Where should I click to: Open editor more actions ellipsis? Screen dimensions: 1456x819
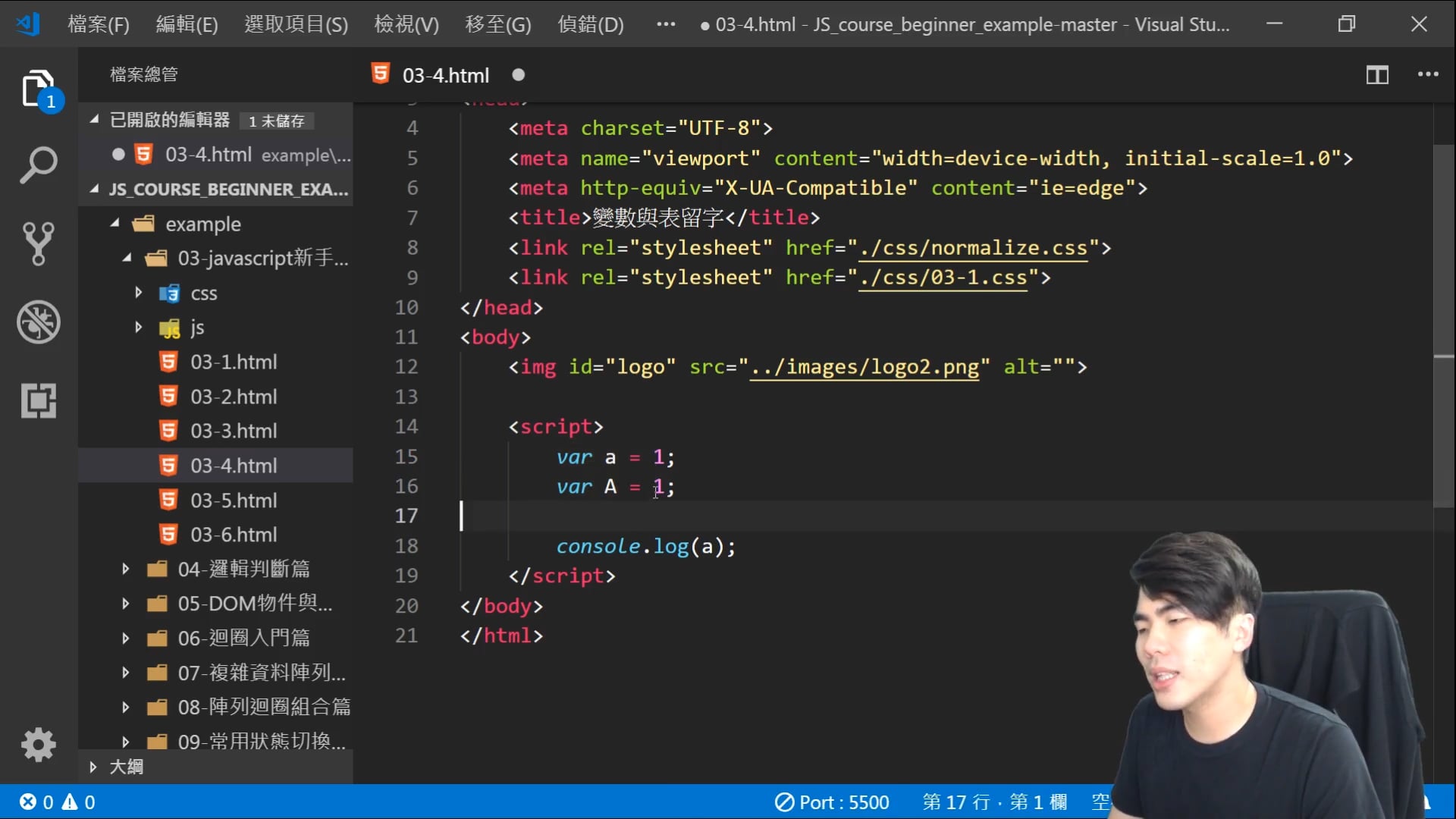(1428, 74)
